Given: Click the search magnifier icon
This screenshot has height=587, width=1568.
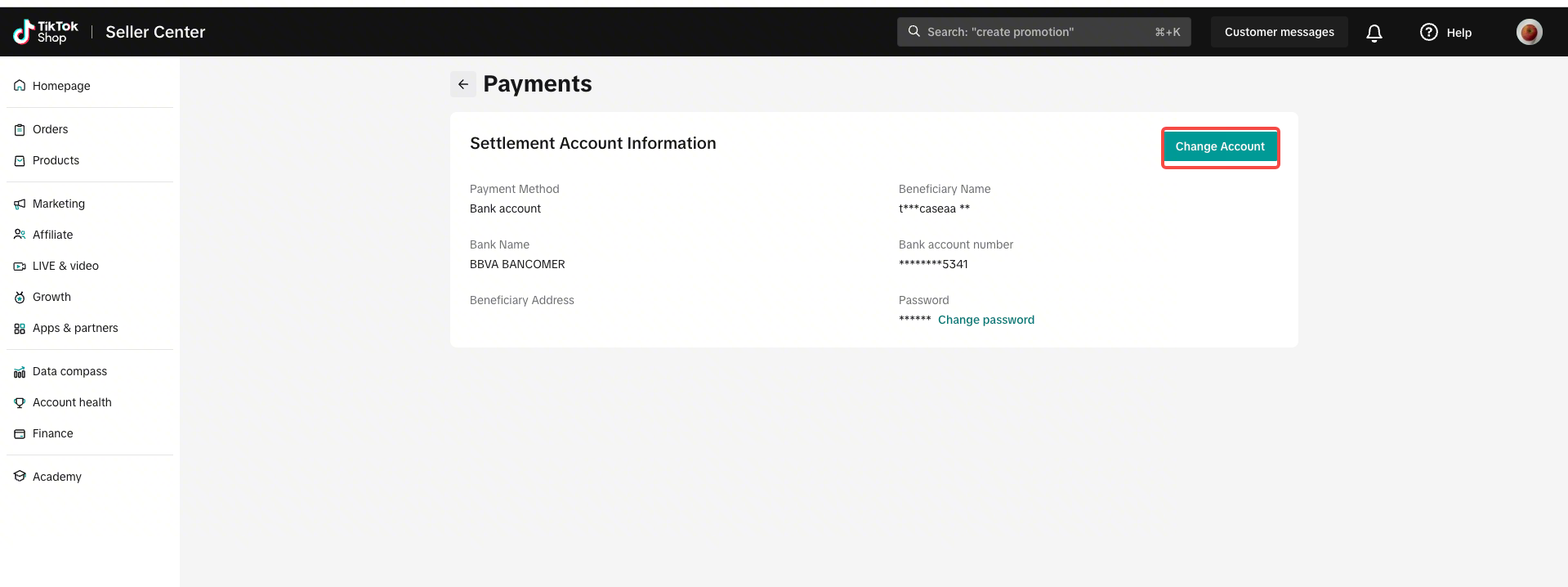Looking at the screenshot, I should coord(914,32).
